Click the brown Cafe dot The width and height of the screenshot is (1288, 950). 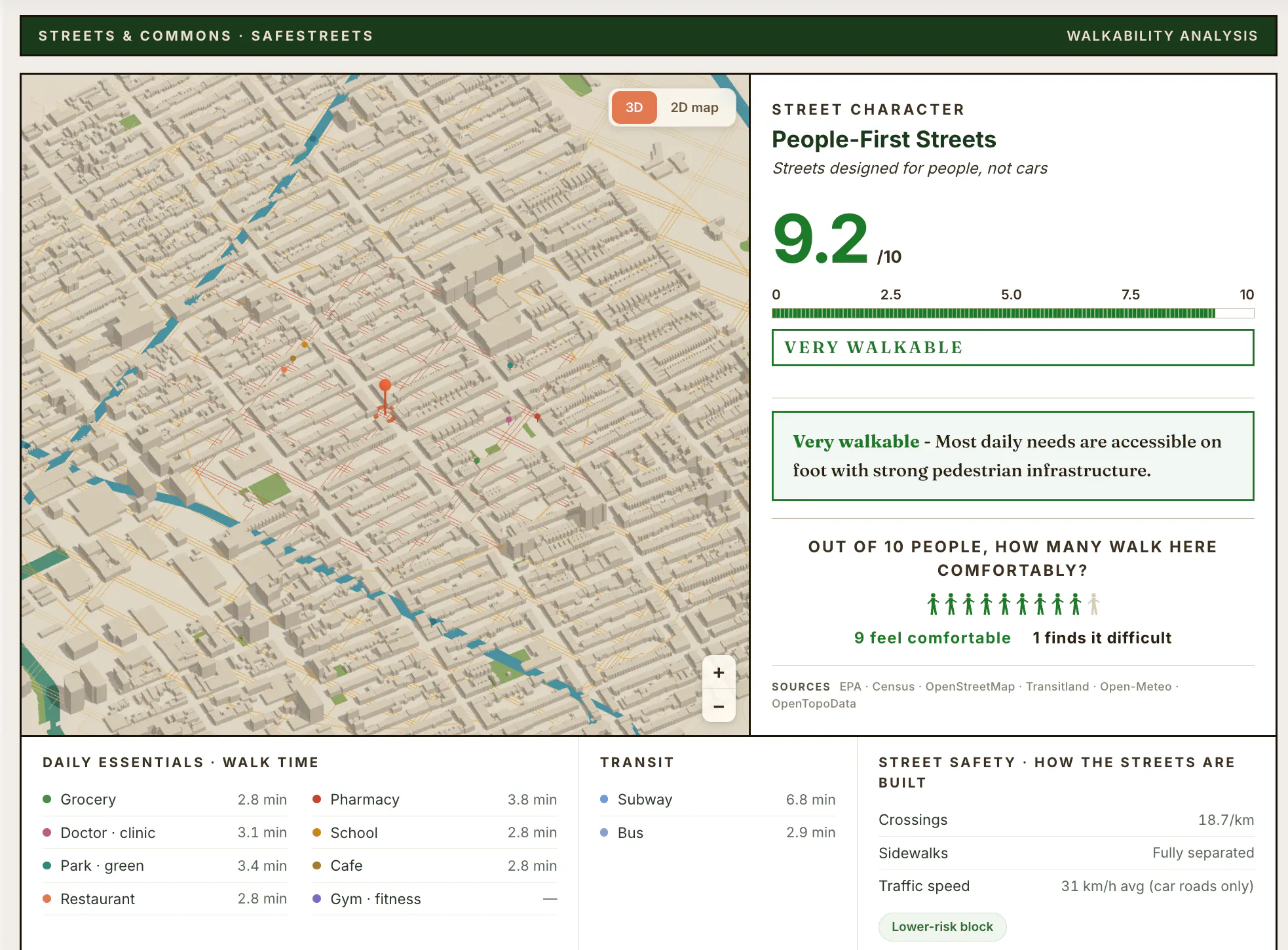point(317,865)
